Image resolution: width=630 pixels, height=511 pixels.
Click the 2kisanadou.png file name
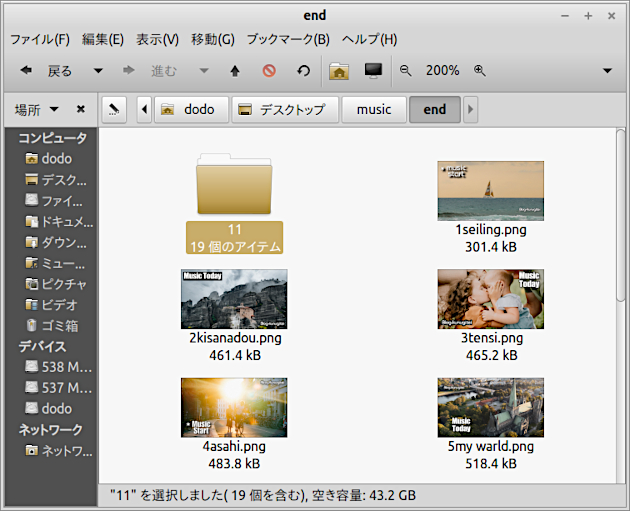[x=235, y=338]
